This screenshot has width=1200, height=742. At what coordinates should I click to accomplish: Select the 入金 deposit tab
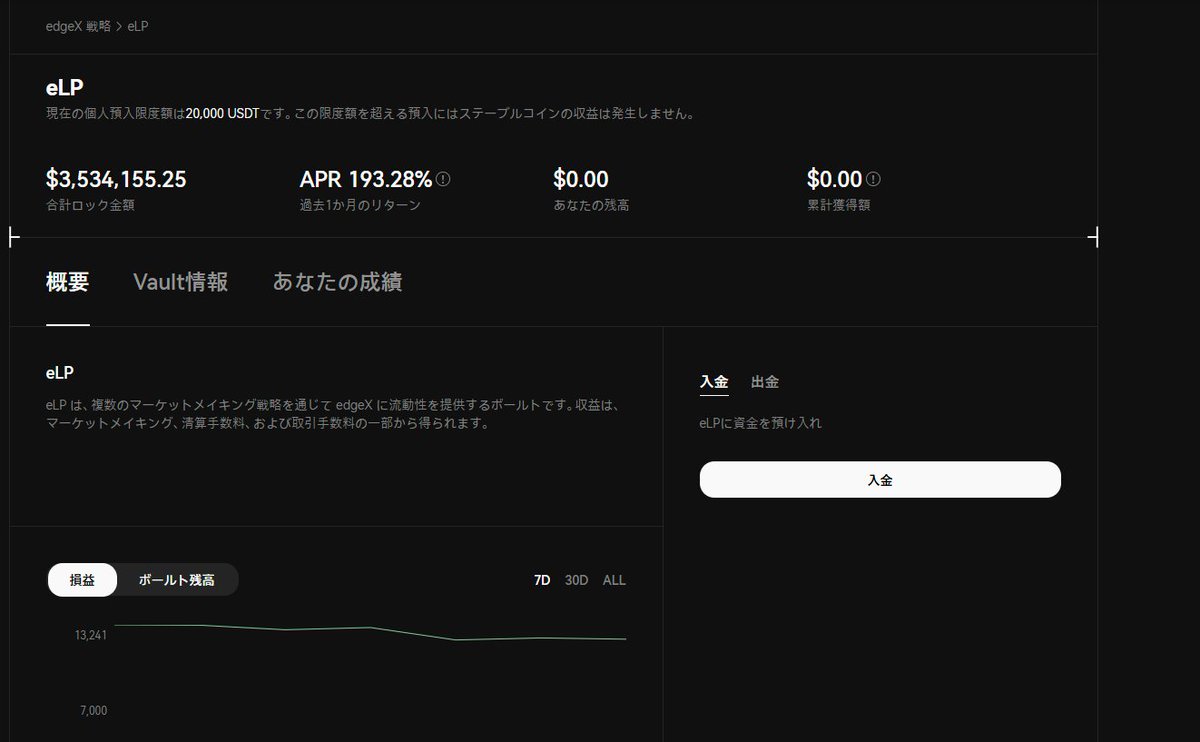(x=714, y=382)
